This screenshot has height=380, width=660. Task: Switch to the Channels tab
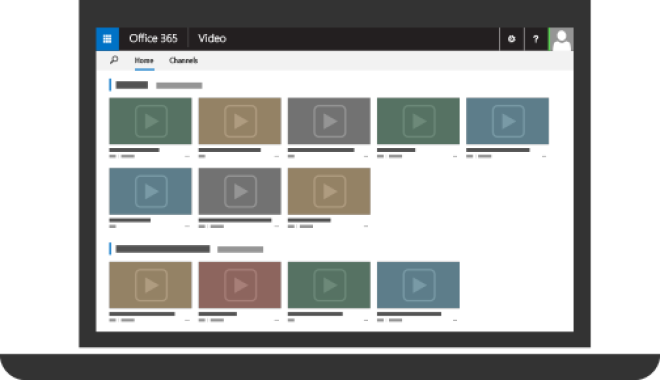coord(183,61)
